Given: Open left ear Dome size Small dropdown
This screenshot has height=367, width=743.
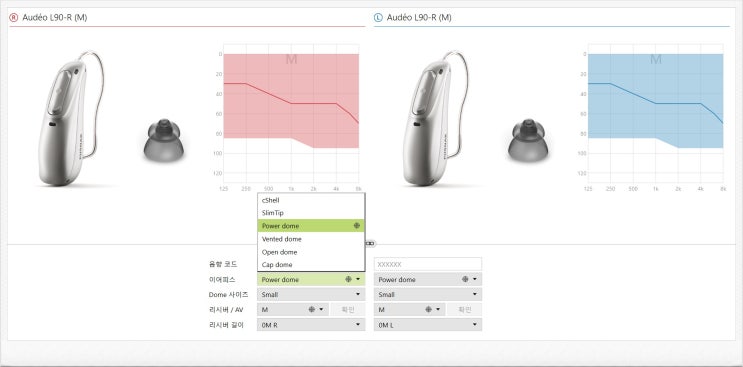Looking at the screenshot, I should pos(428,295).
